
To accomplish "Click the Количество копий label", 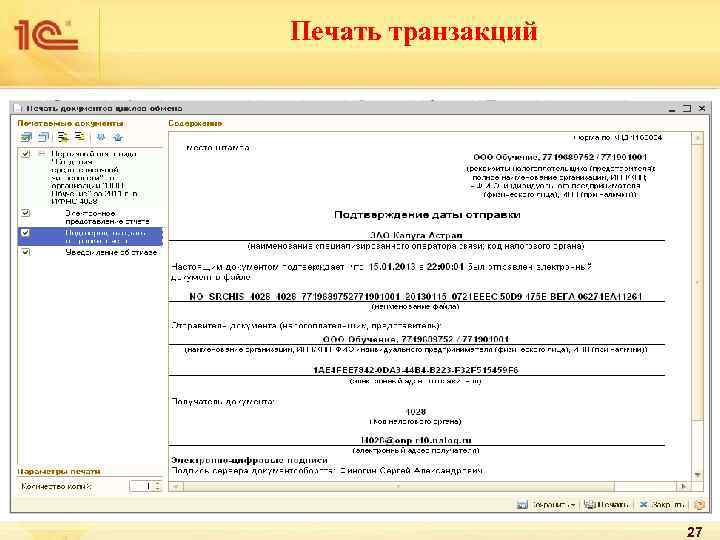I will 56,486.
